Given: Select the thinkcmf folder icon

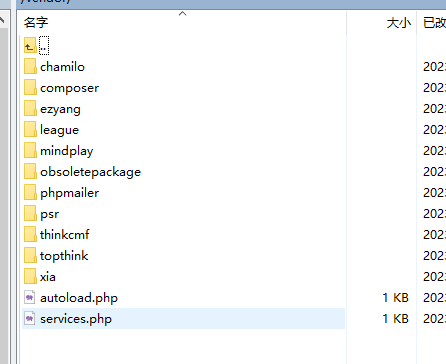Looking at the screenshot, I should pyautogui.click(x=30, y=234).
